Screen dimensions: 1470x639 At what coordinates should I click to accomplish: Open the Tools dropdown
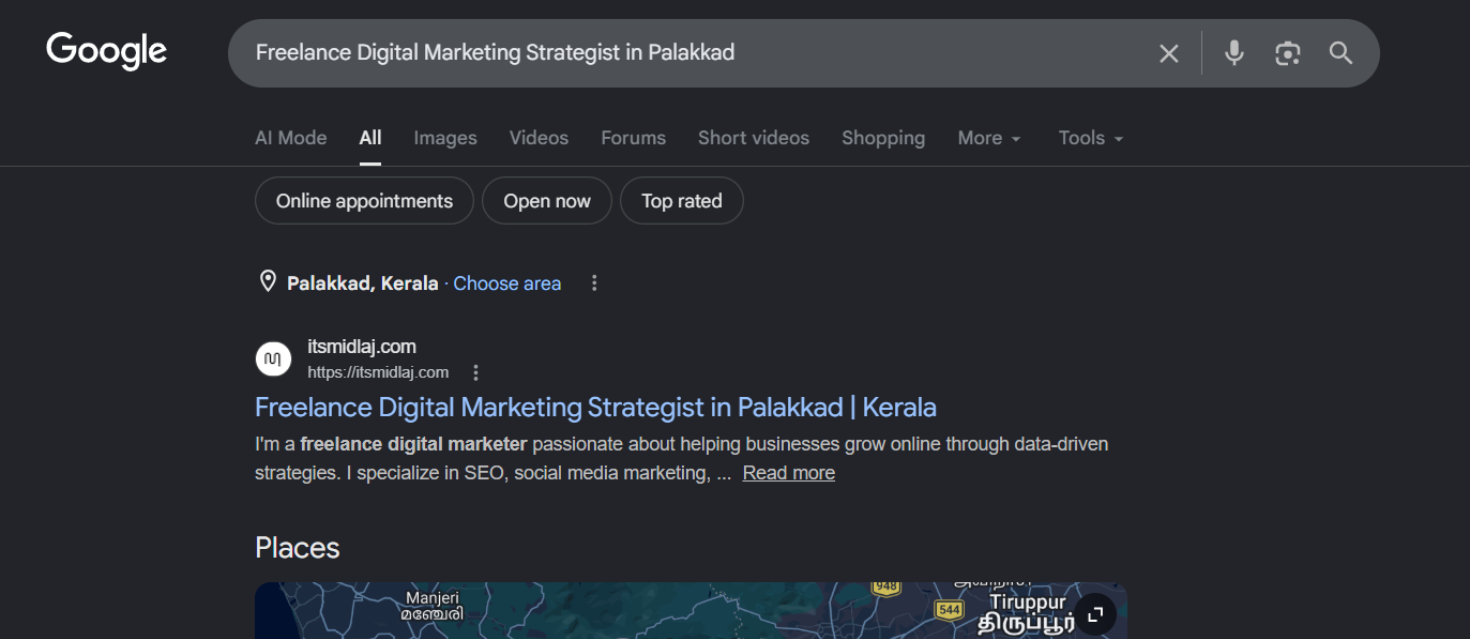(x=1091, y=138)
